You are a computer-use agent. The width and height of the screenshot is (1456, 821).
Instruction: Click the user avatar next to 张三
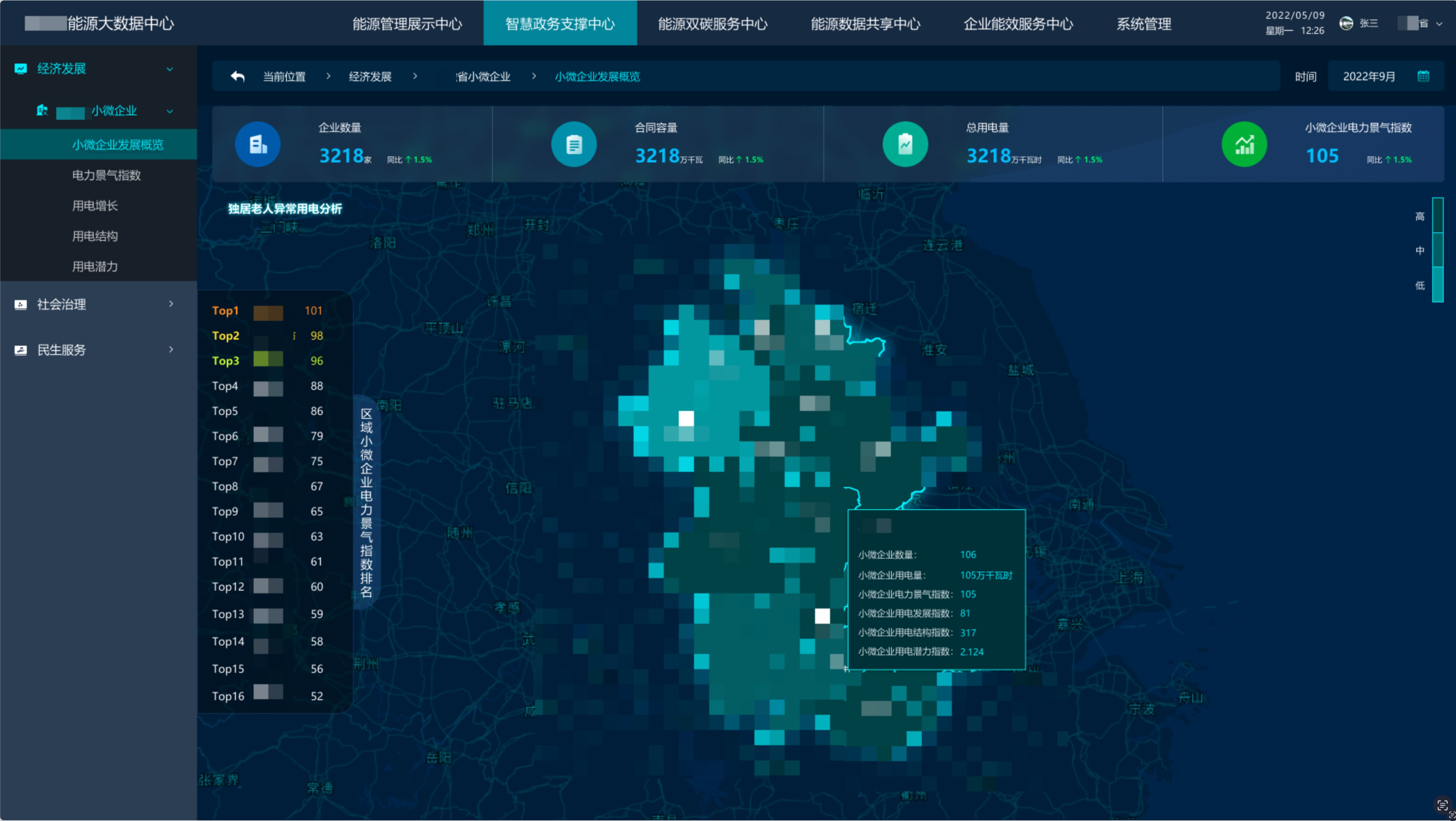click(x=1346, y=23)
